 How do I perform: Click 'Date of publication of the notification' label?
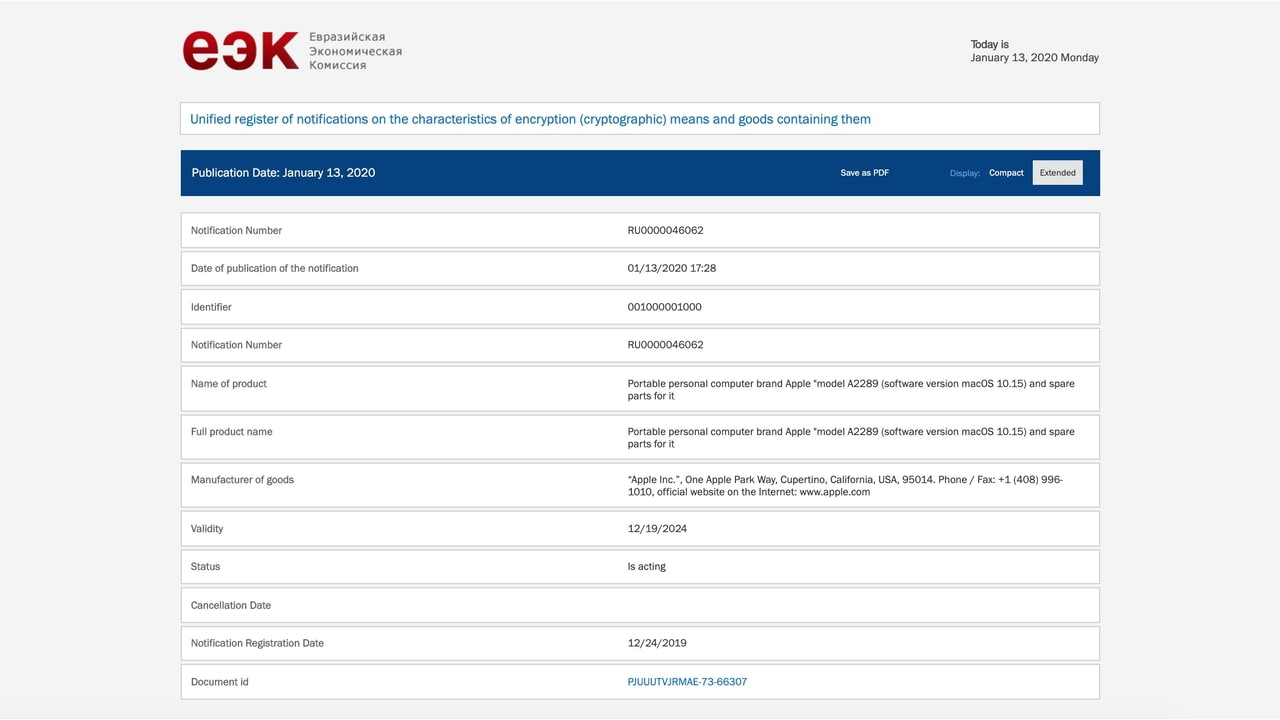click(275, 269)
